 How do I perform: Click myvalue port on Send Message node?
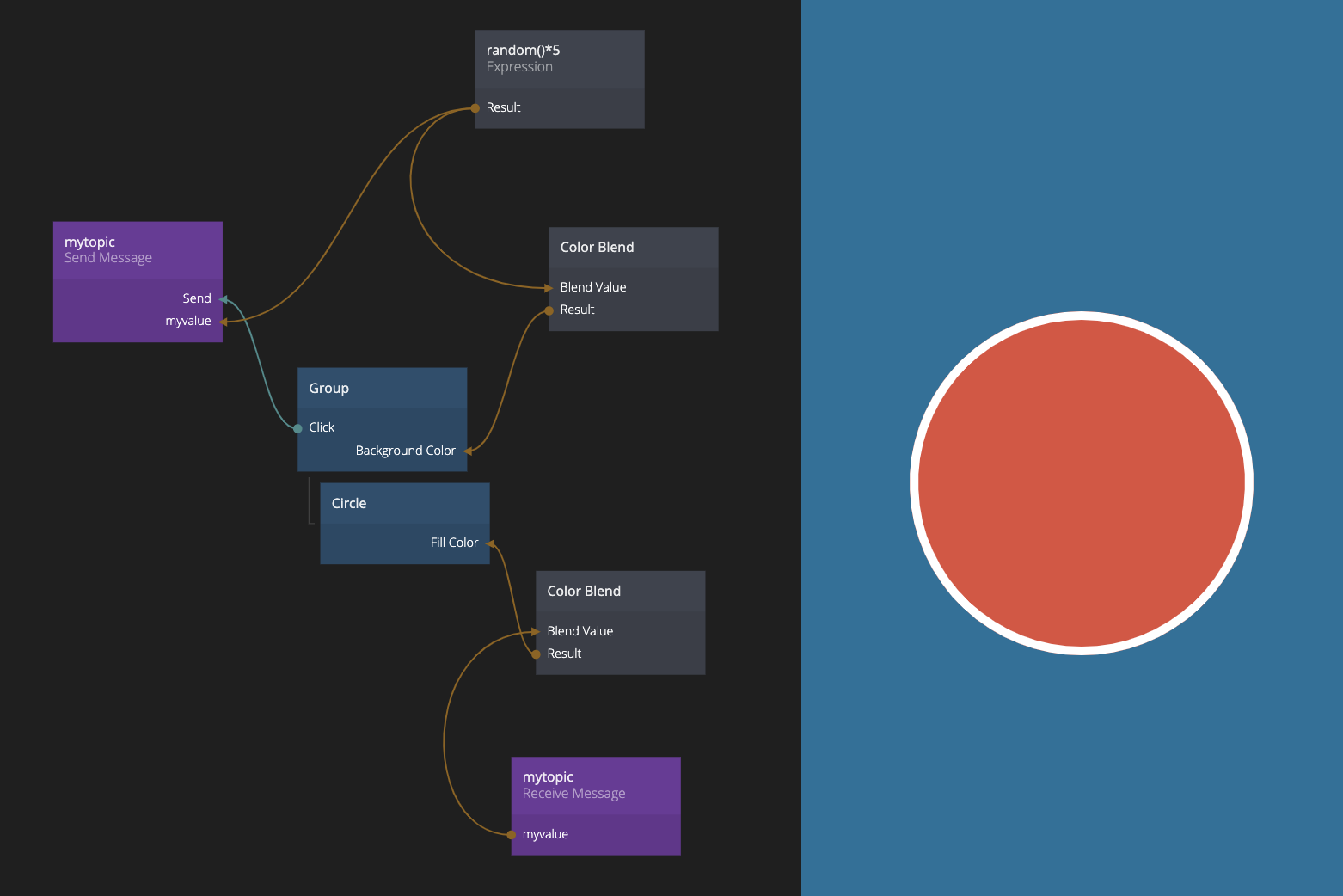tap(222, 322)
